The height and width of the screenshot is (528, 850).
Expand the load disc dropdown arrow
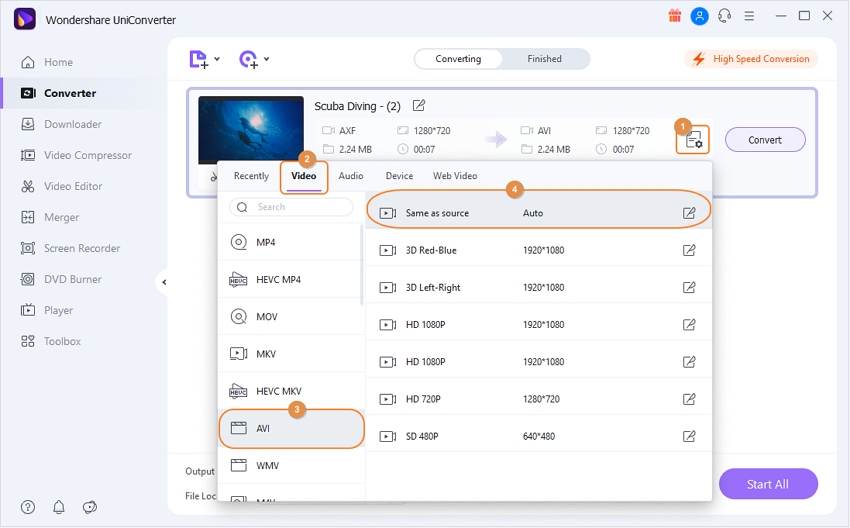point(267,59)
